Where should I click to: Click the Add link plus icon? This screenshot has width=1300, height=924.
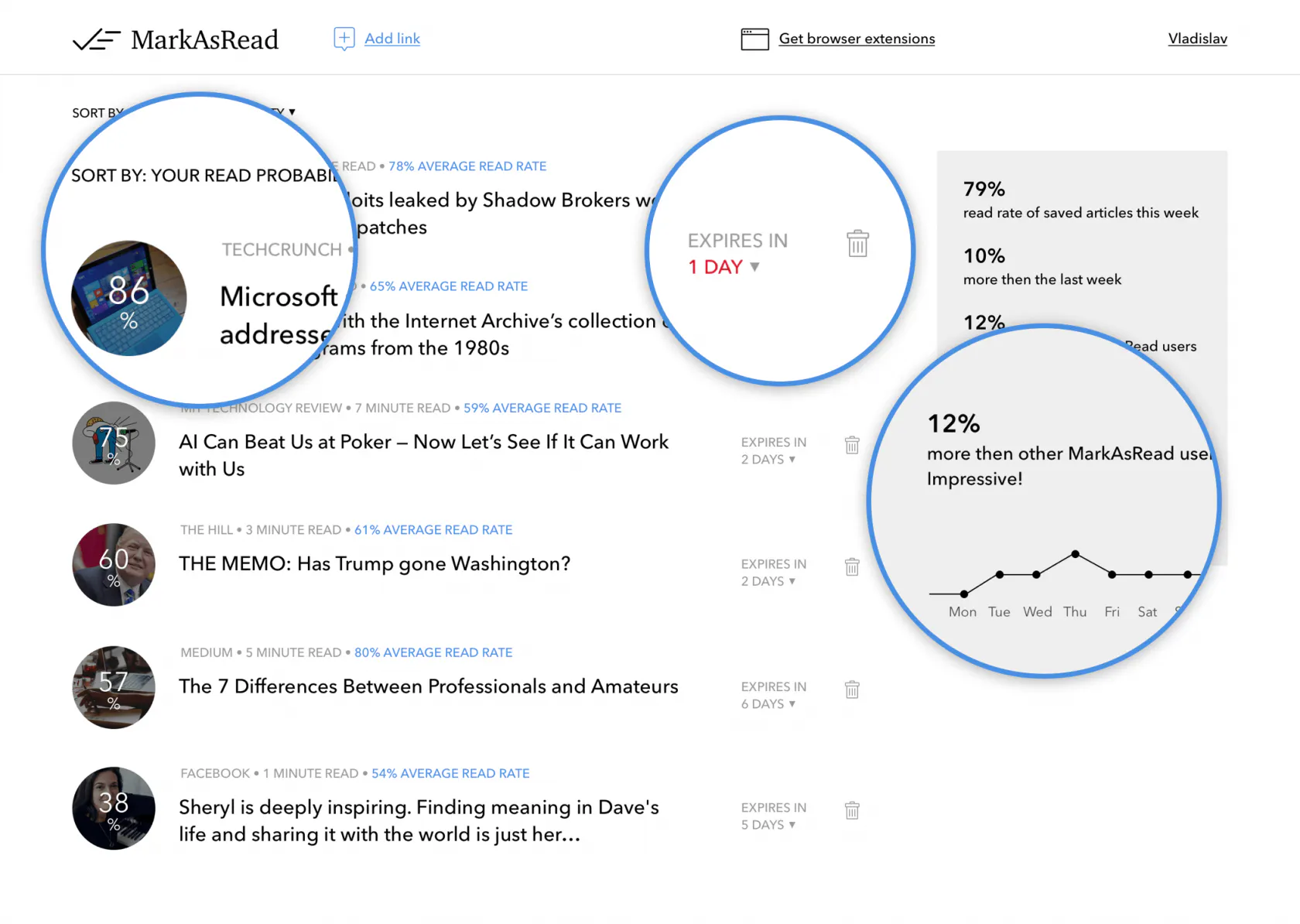344,39
